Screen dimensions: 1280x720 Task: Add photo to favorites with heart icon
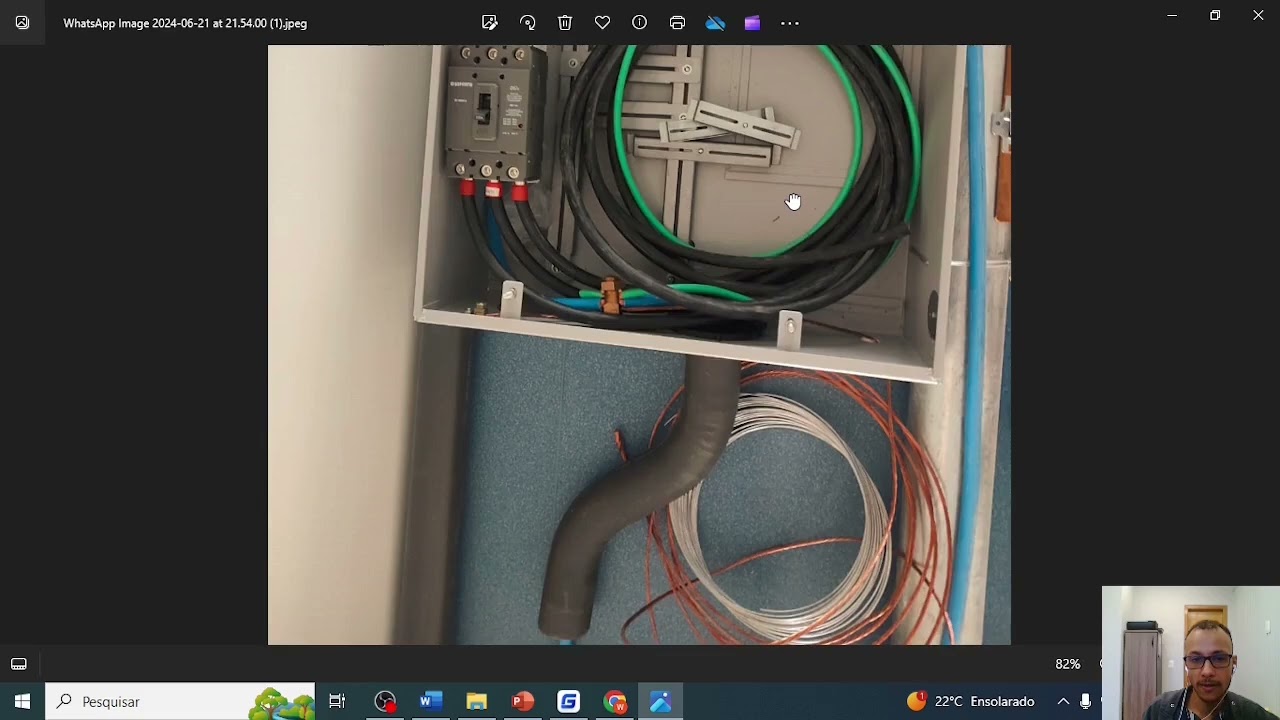602,23
